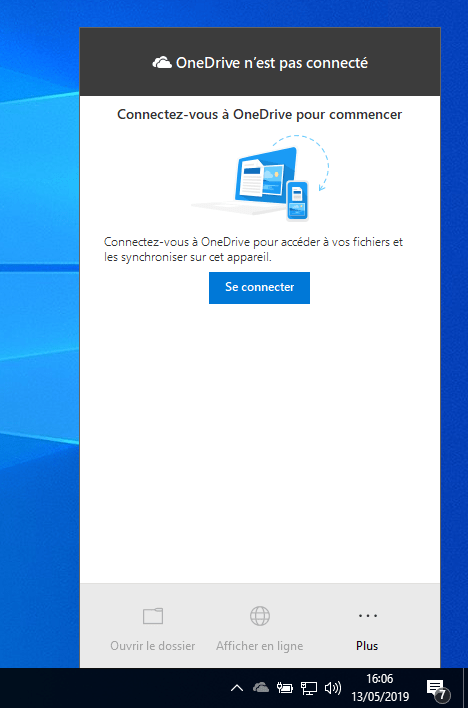
Task: Open the battery power tray icon
Action: point(285,688)
